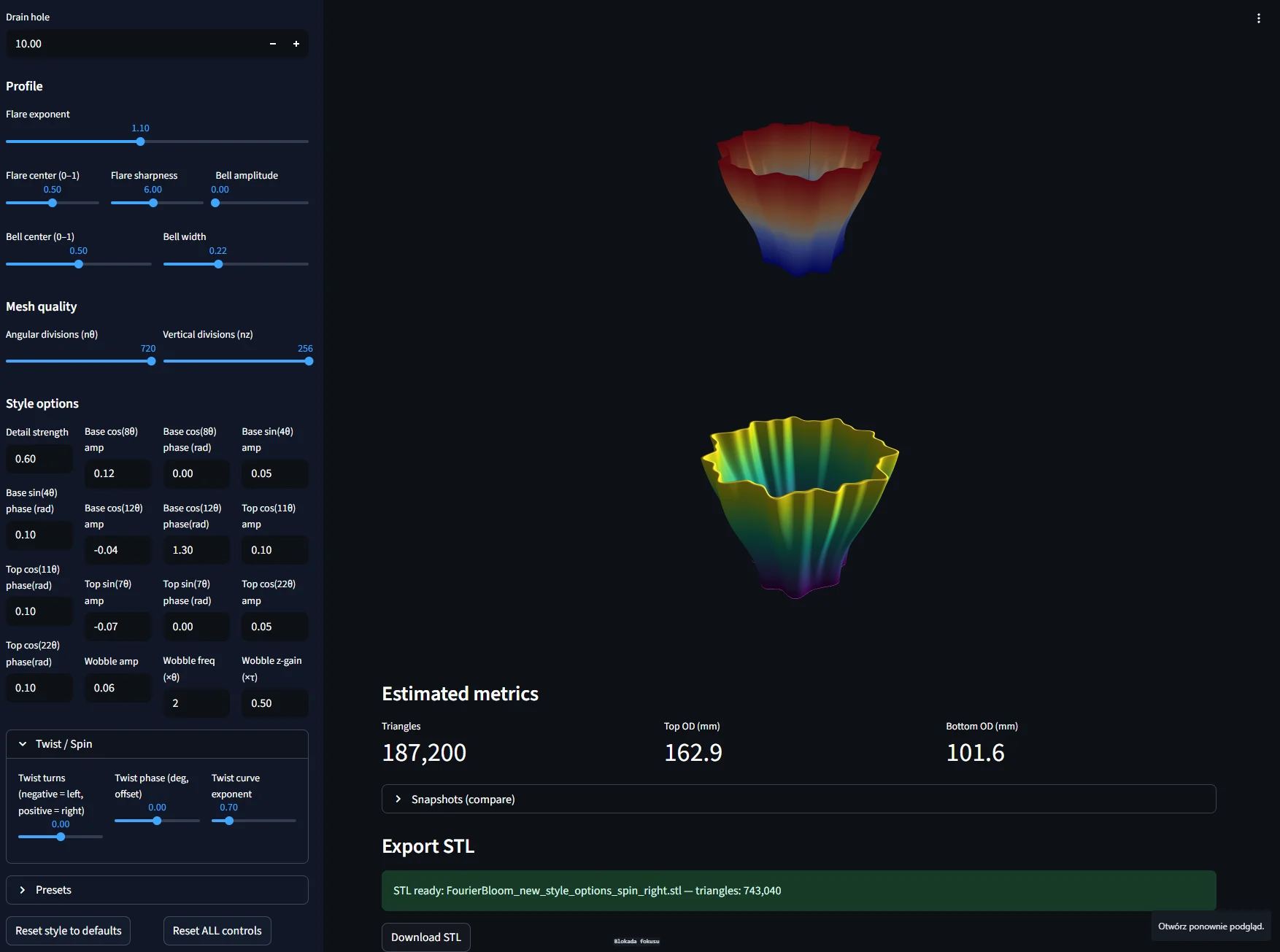Adjust the Flare sharpness slider handle
1280x952 pixels.
click(x=153, y=203)
